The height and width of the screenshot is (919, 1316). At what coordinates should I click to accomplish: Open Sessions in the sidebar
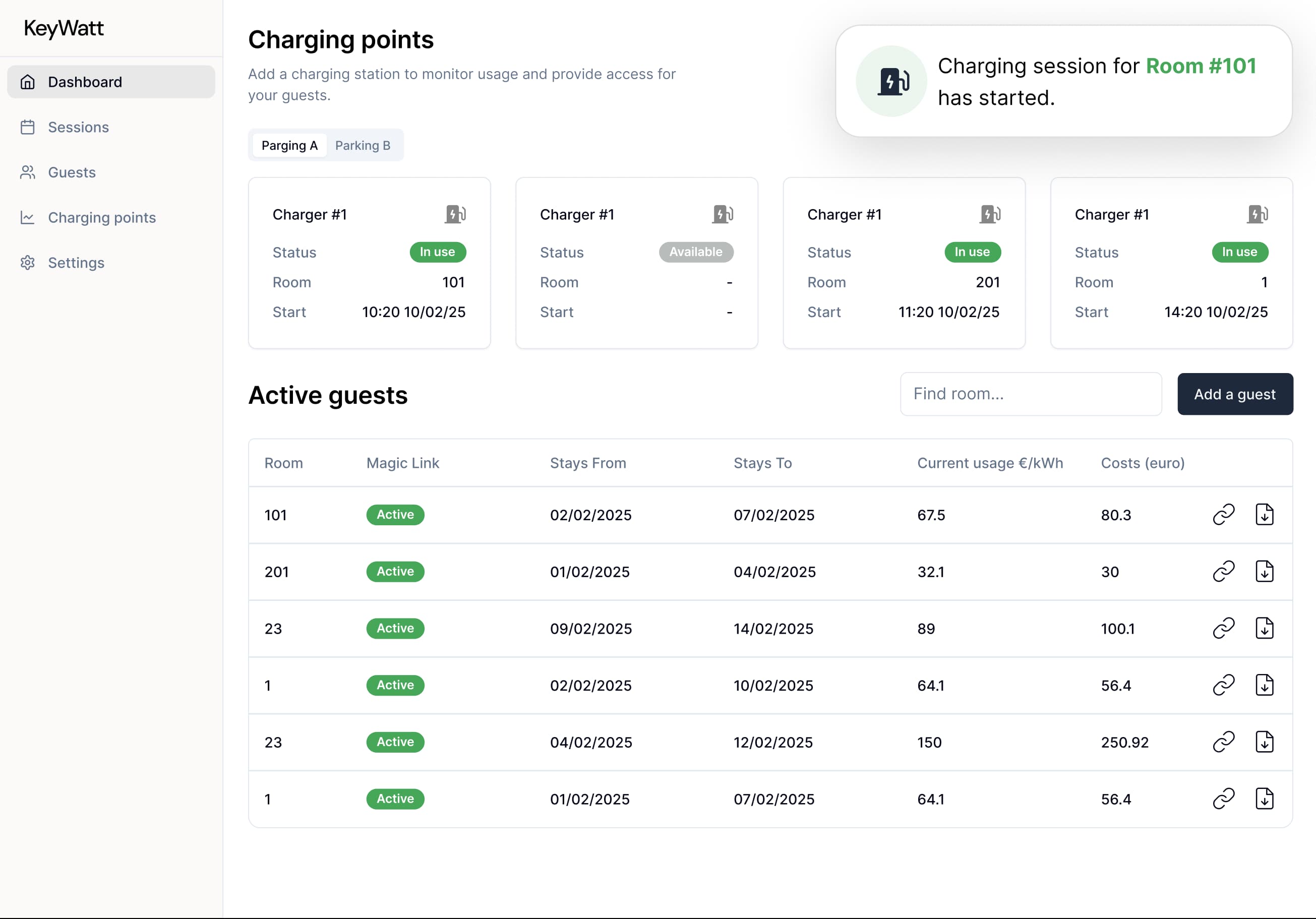coord(111,127)
